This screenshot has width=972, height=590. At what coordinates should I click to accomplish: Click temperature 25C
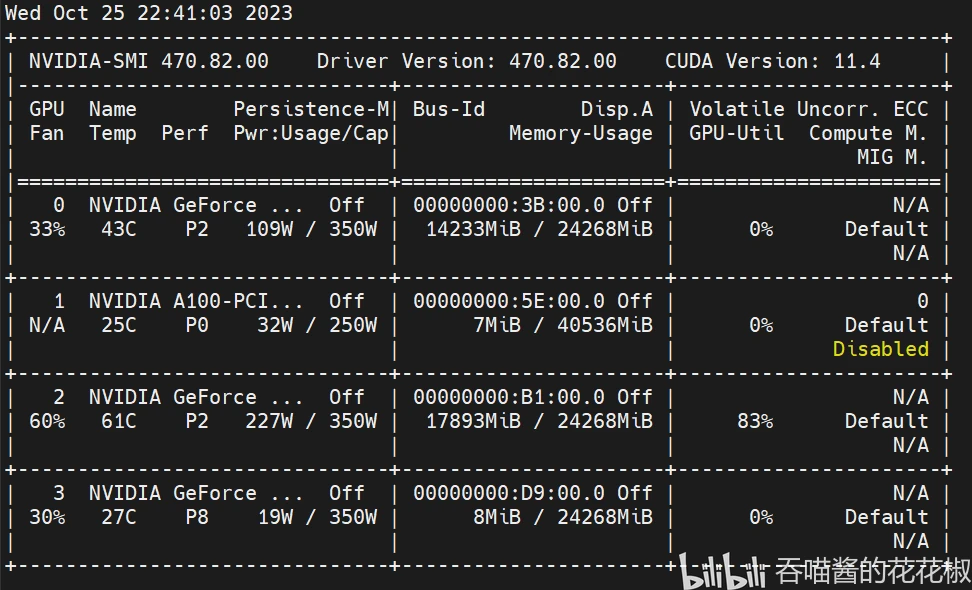[119, 325]
